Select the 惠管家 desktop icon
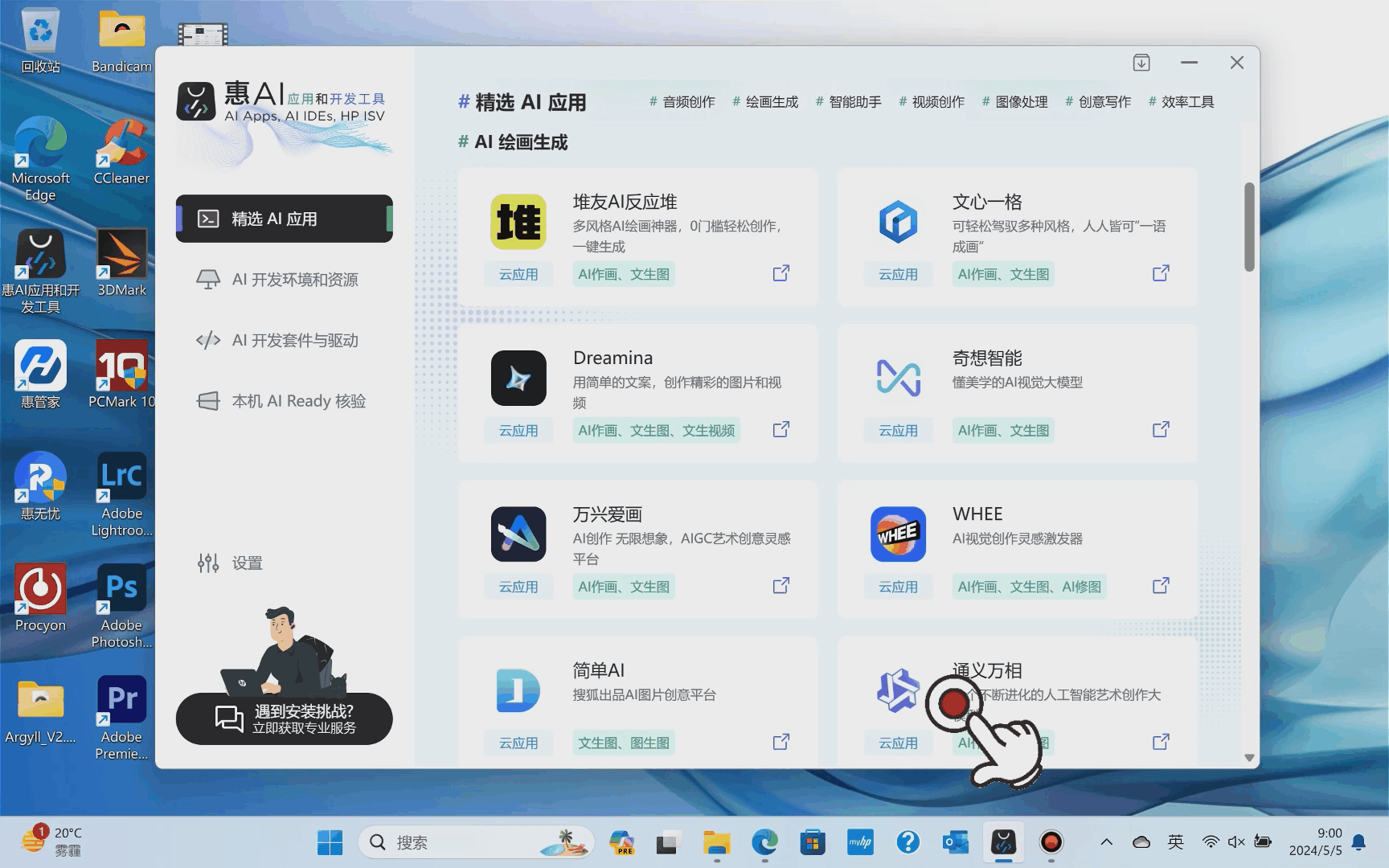The height and width of the screenshot is (868, 1389). (x=40, y=375)
